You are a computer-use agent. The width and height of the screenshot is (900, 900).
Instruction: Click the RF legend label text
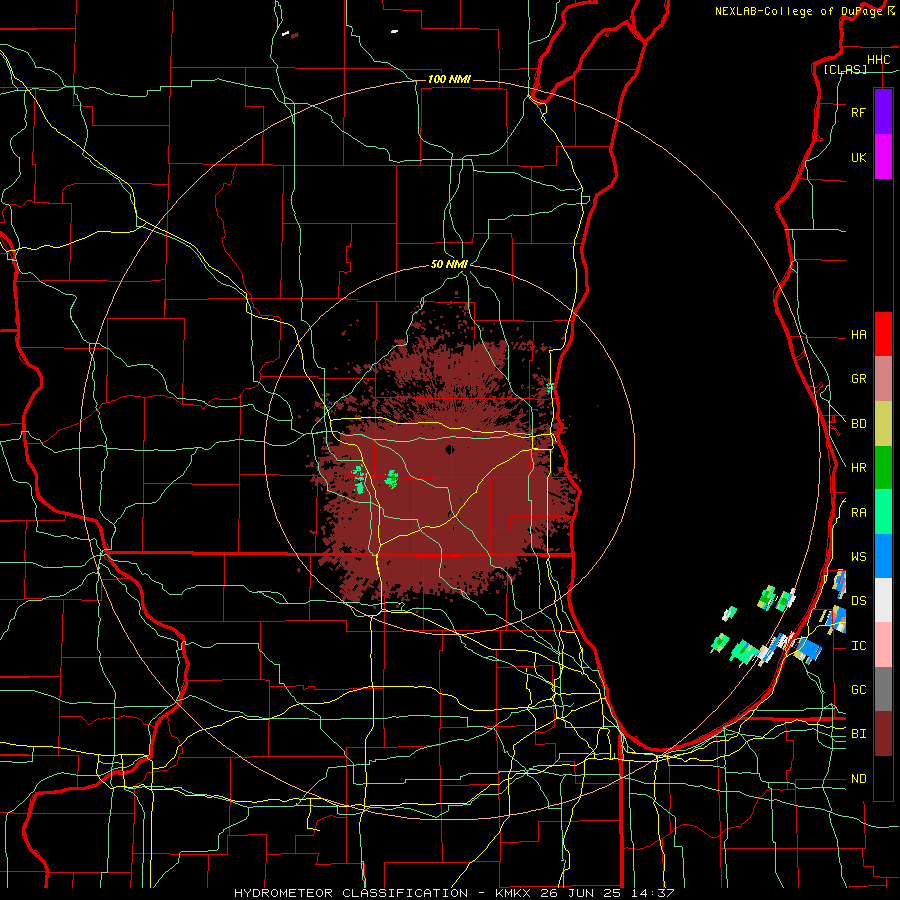click(858, 112)
